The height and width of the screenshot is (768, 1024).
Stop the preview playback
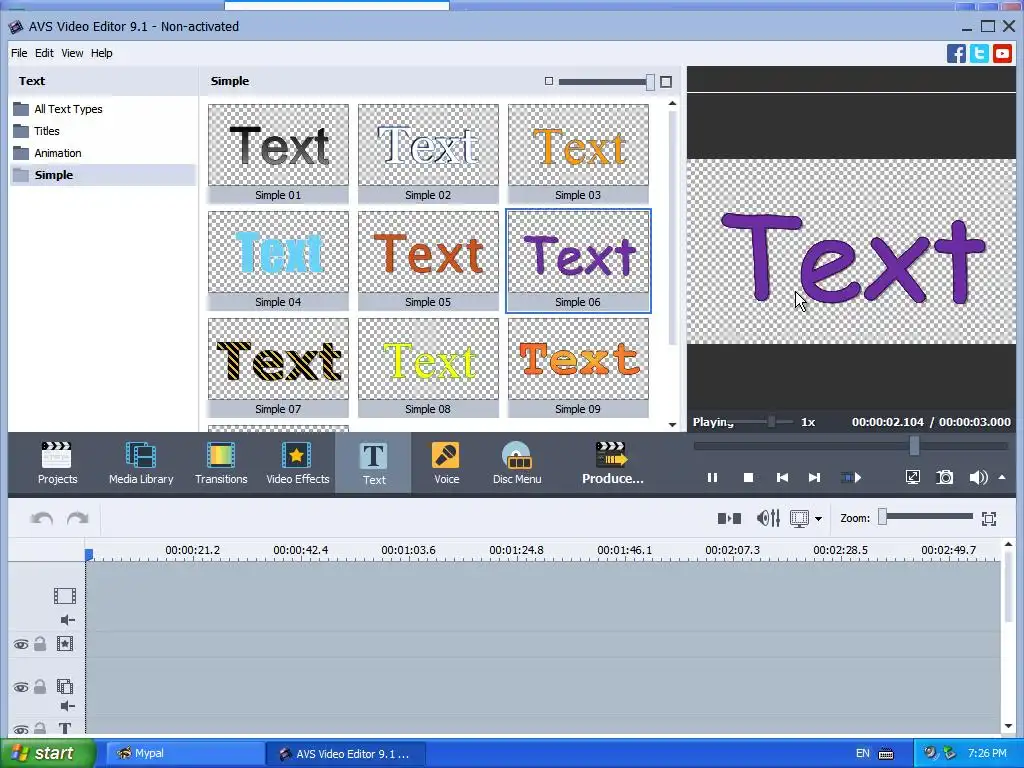point(748,478)
